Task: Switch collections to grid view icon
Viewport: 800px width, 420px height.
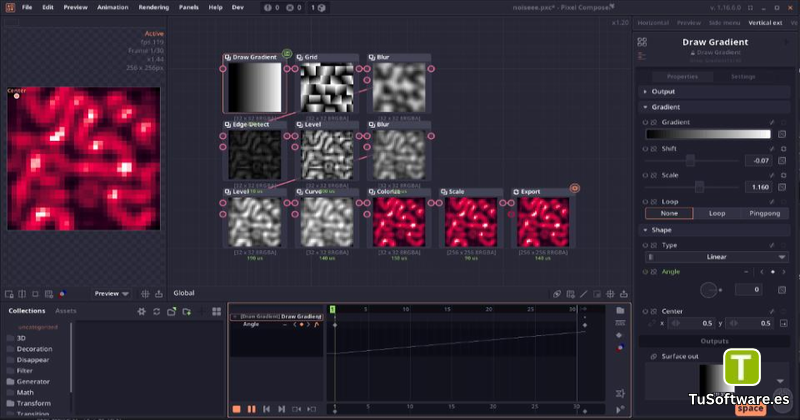Action: 217,311
